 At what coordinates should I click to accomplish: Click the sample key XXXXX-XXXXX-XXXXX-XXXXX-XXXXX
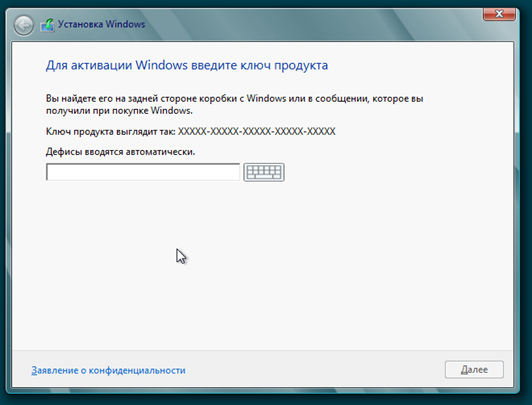[257, 131]
